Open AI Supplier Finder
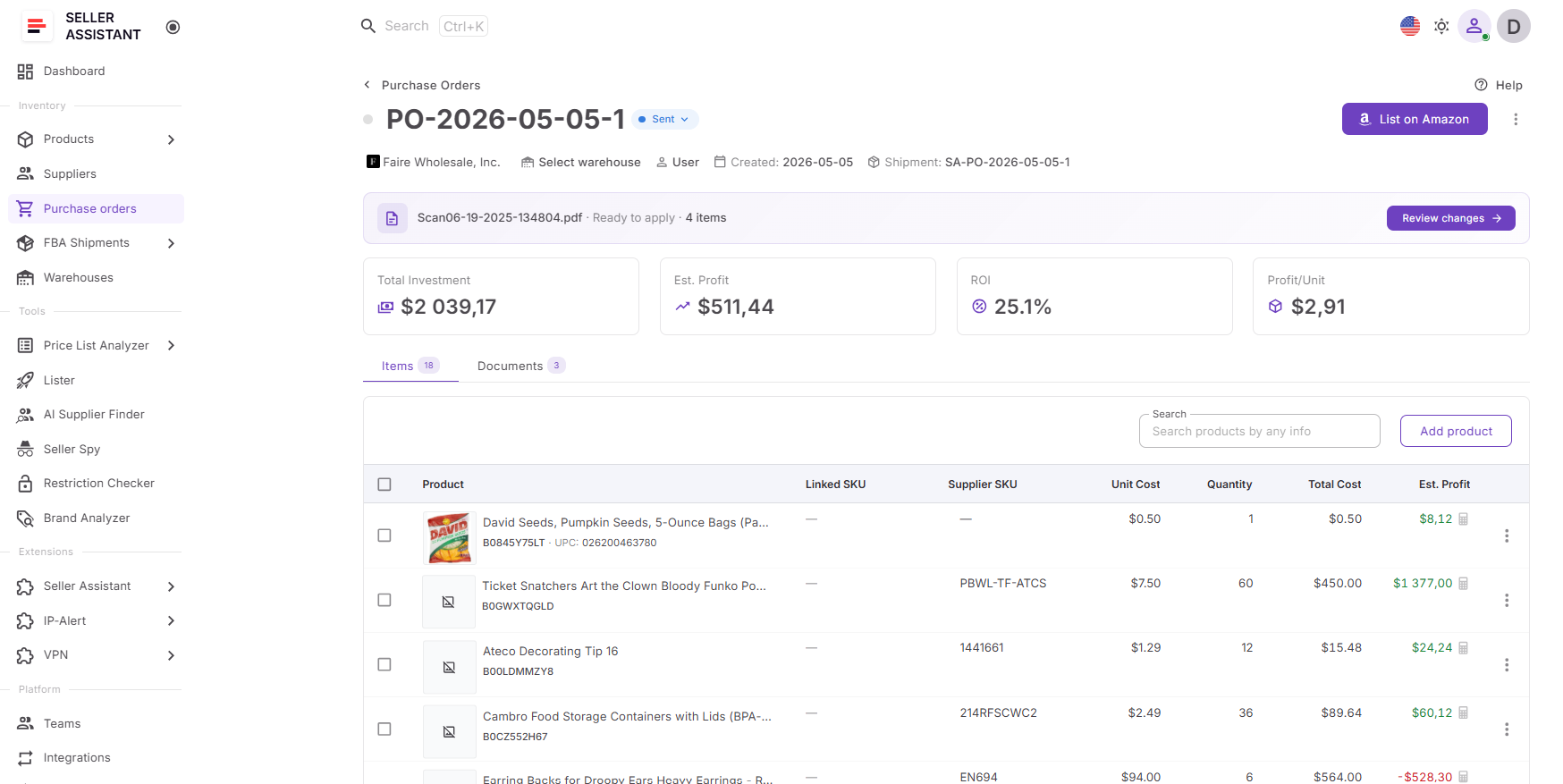The image size is (1563, 784). pyautogui.click(x=96, y=414)
